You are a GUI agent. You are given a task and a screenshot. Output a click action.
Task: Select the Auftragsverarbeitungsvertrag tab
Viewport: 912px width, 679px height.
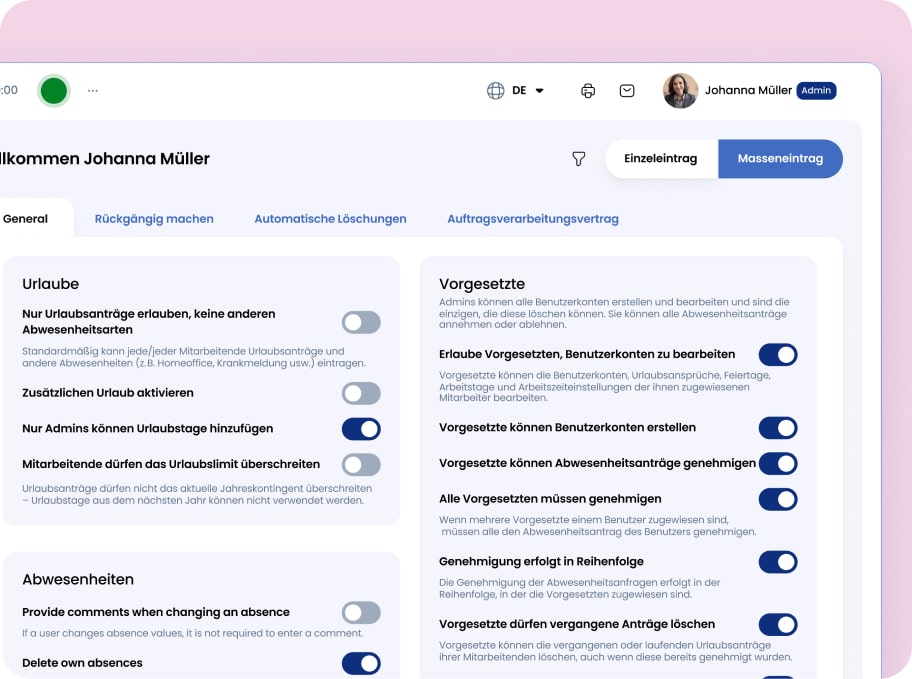(x=533, y=219)
